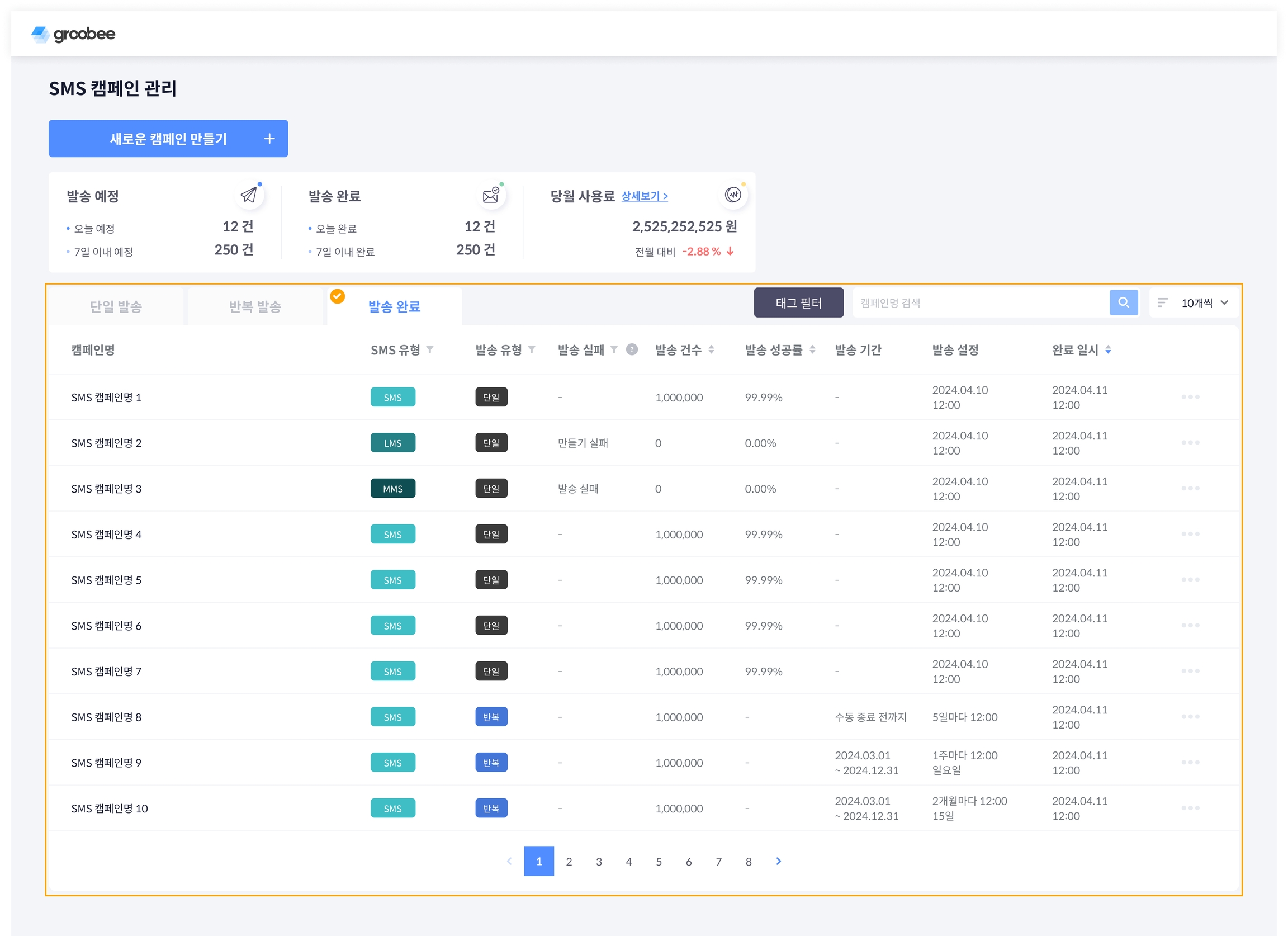
Task: Sort by 발송 성공률 column
Action: point(812,350)
